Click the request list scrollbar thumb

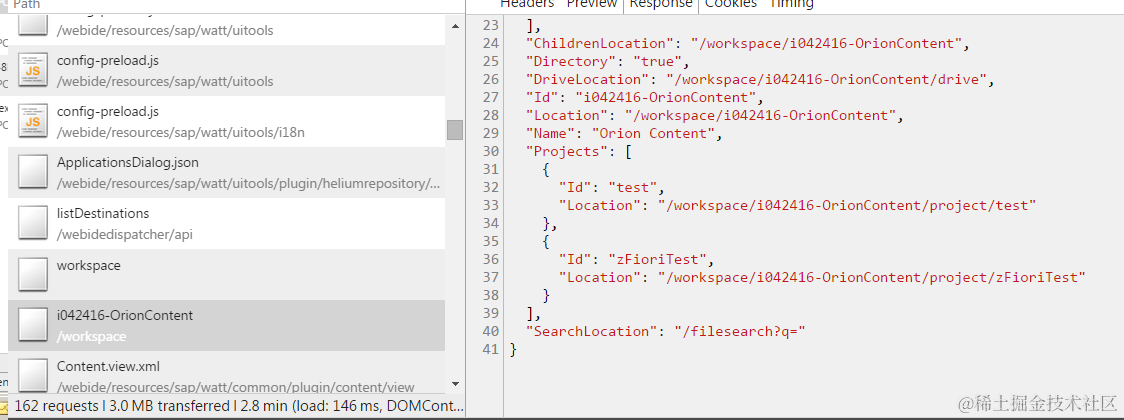[x=455, y=130]
